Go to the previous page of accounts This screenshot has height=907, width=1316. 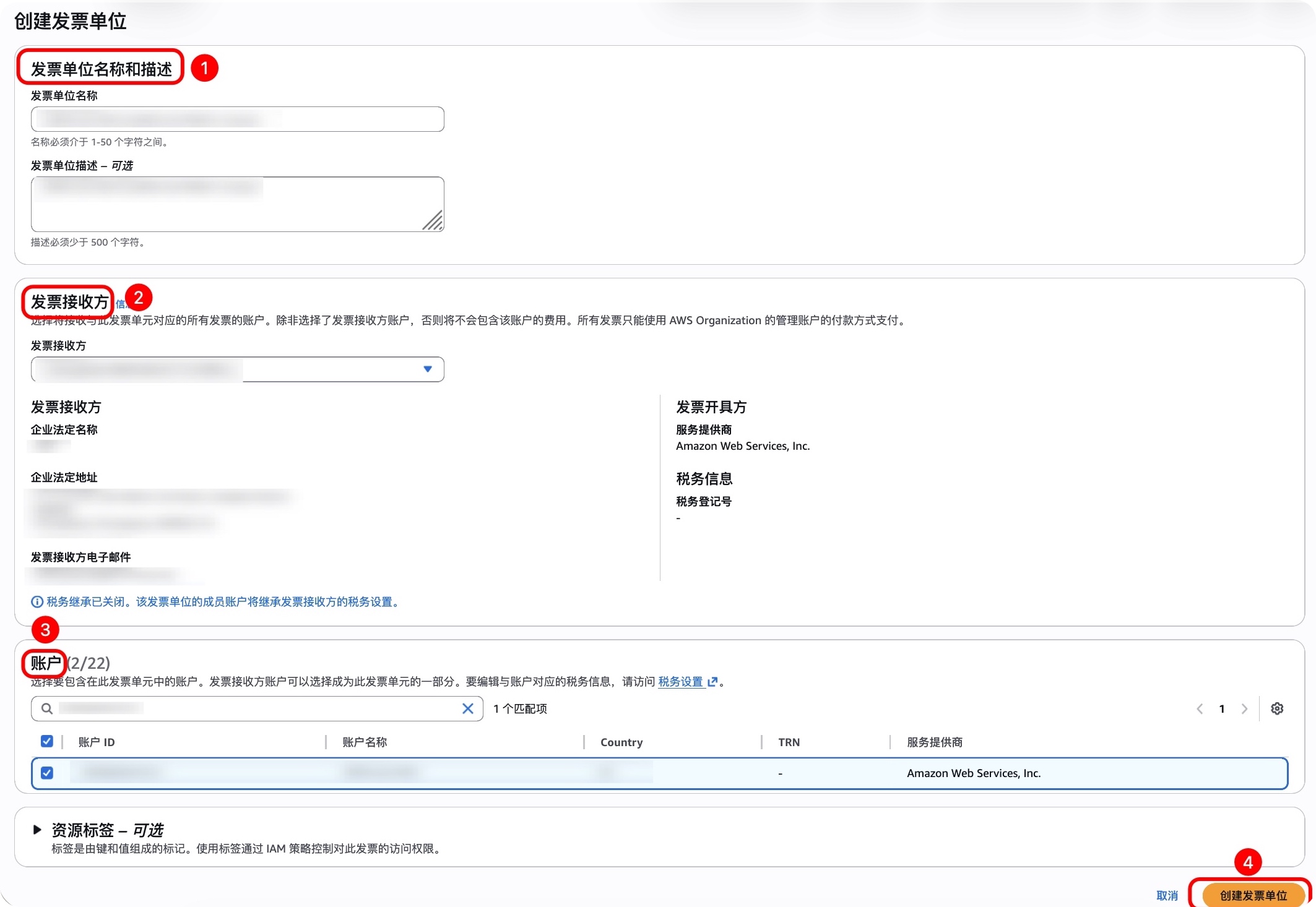tap(1200, 709)
